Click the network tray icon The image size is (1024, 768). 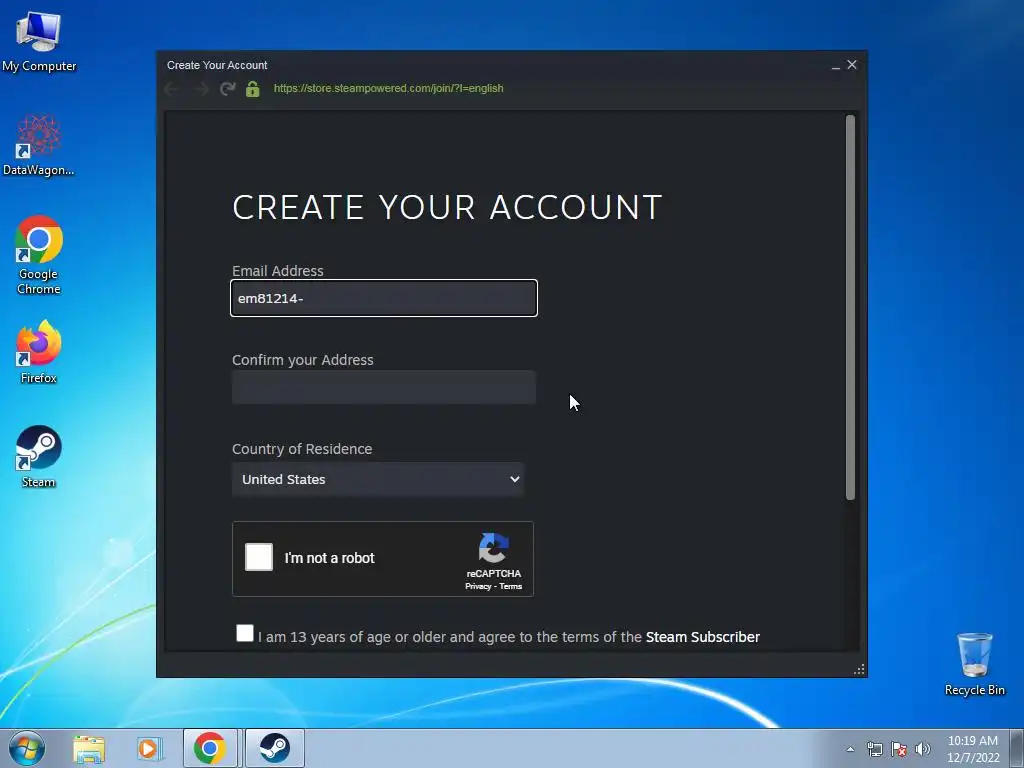click(874, 749)
